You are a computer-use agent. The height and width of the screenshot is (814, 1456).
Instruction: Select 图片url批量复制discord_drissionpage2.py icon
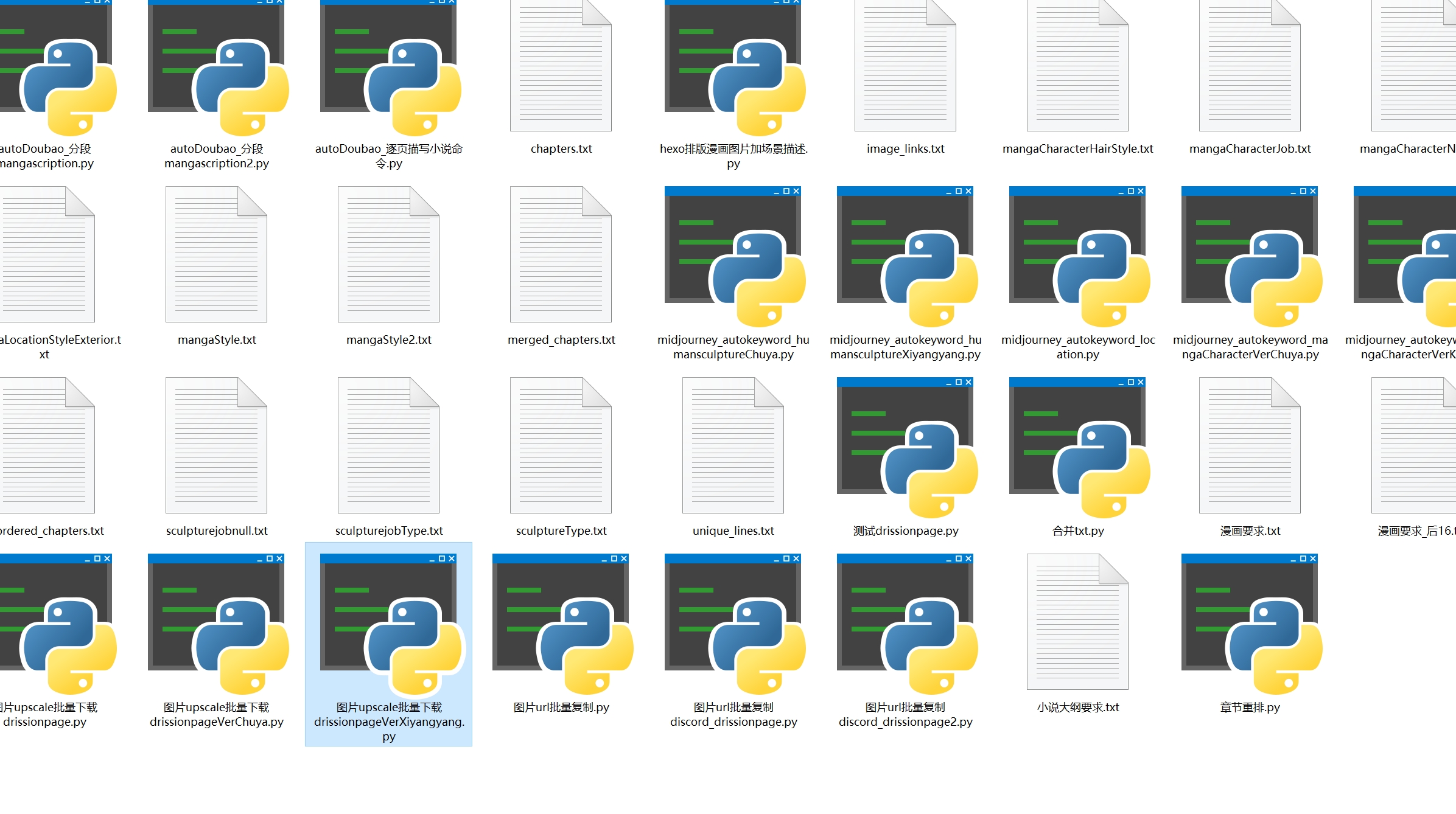pos(907,624)
